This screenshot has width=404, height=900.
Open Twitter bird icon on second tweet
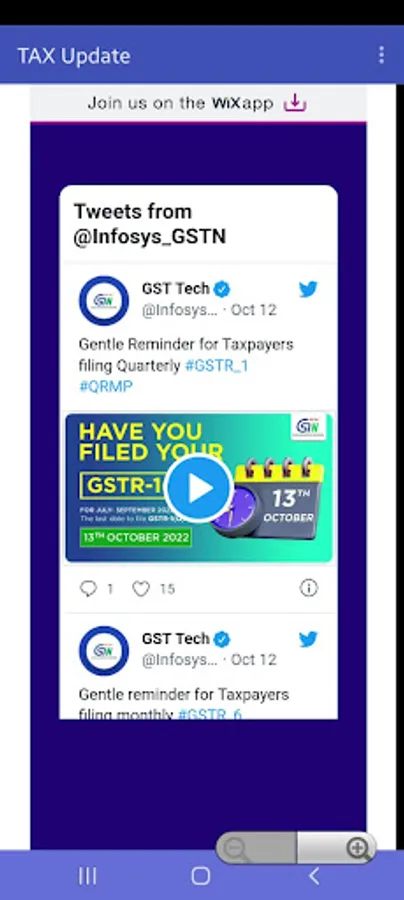(308, 639)
